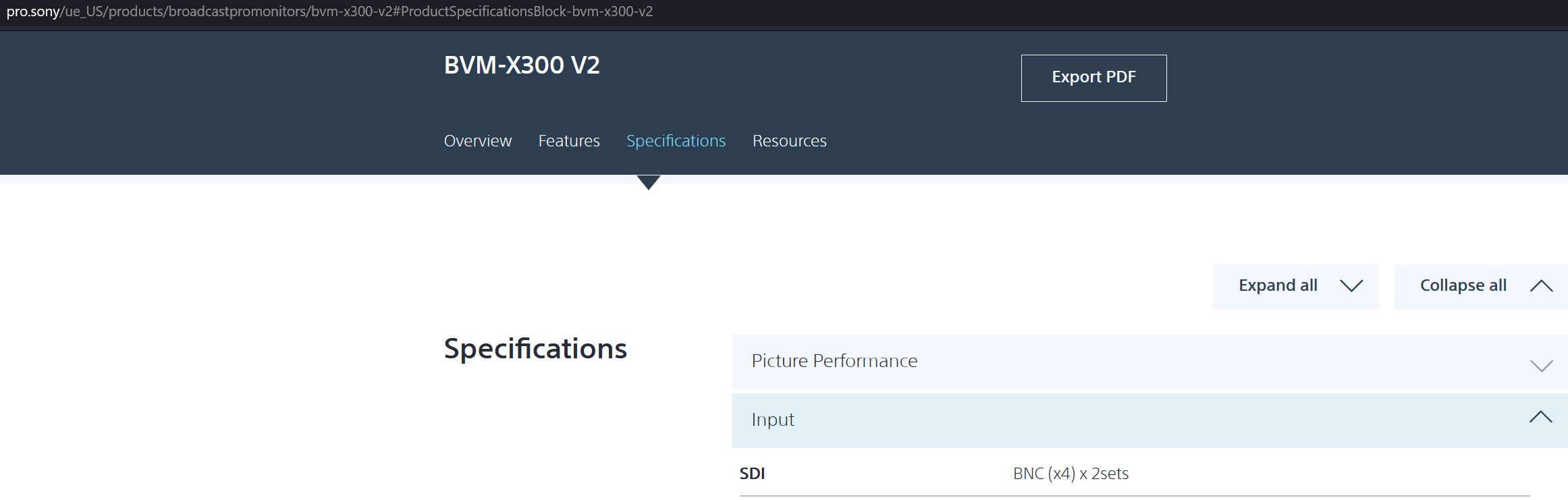Collapse the Input section
Image resolution: width=1568 pixels, height=500 pixels.
click(x=1150, y=420)
